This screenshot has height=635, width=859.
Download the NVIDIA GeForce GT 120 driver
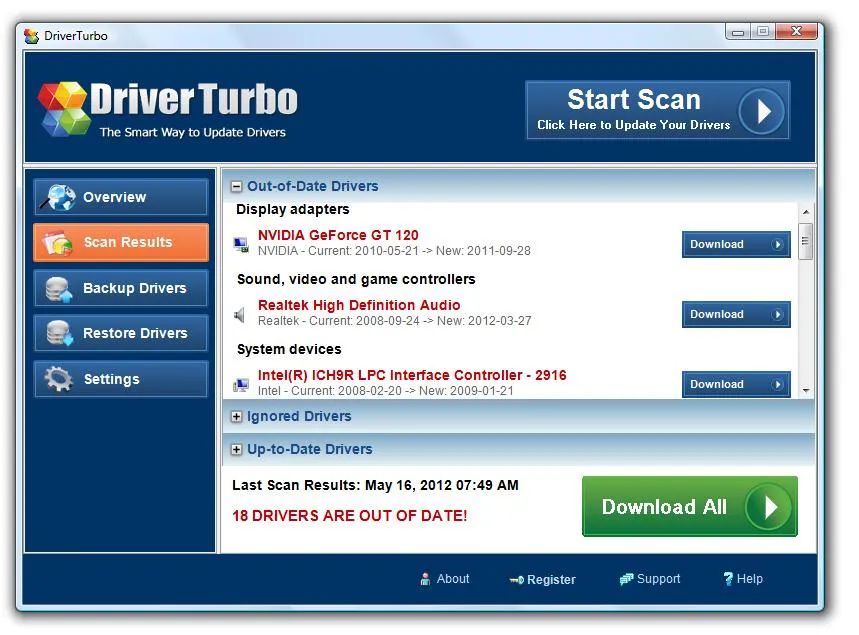pos(736,244)
